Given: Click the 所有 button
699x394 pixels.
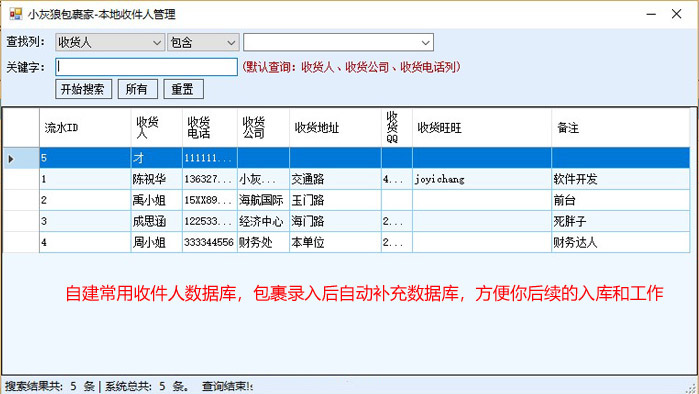Looking at the screenshot, I should (138, 89).
